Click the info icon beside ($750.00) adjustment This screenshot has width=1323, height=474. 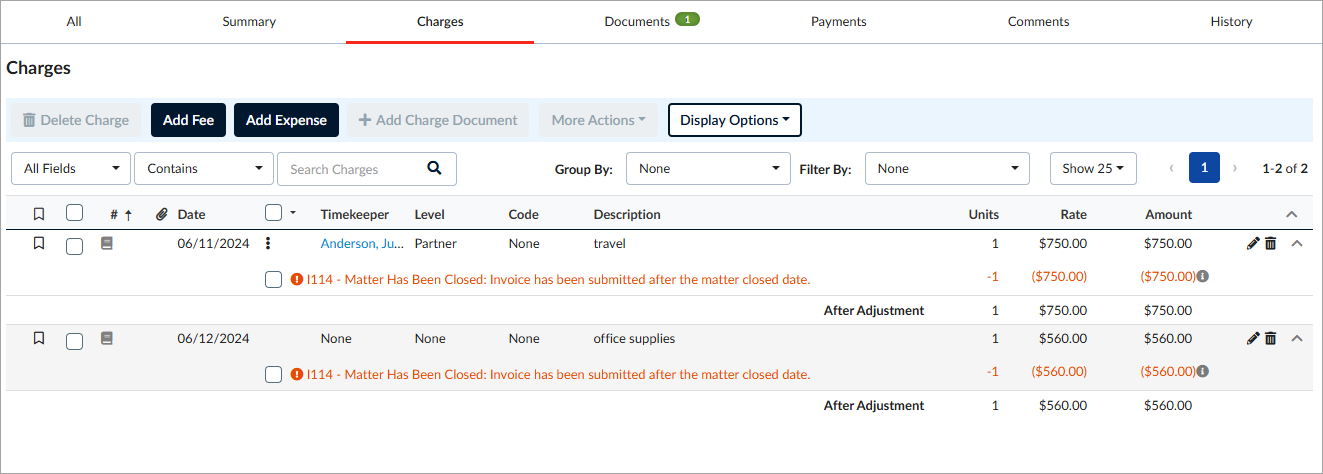point(1202,276)
